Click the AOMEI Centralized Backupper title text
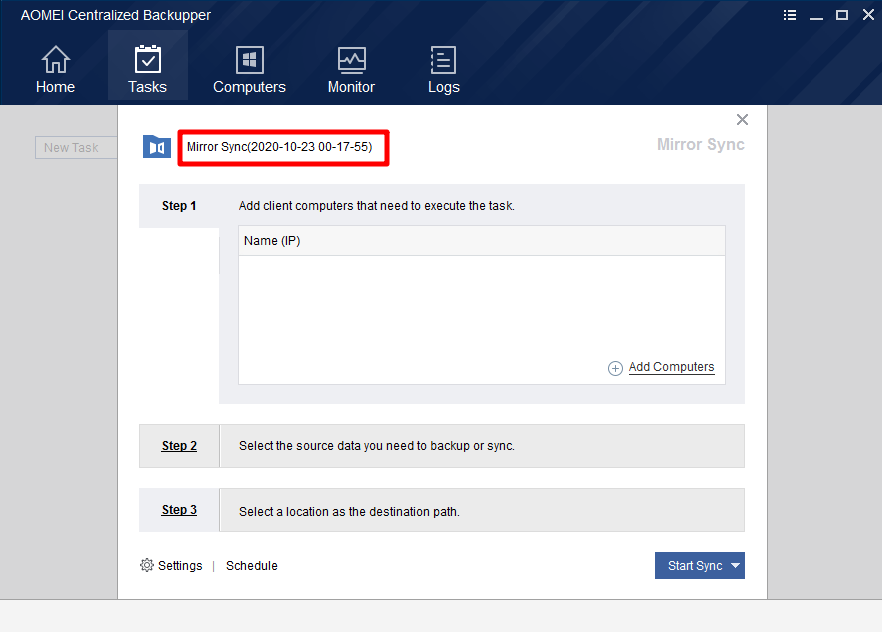 pos(116,15)
